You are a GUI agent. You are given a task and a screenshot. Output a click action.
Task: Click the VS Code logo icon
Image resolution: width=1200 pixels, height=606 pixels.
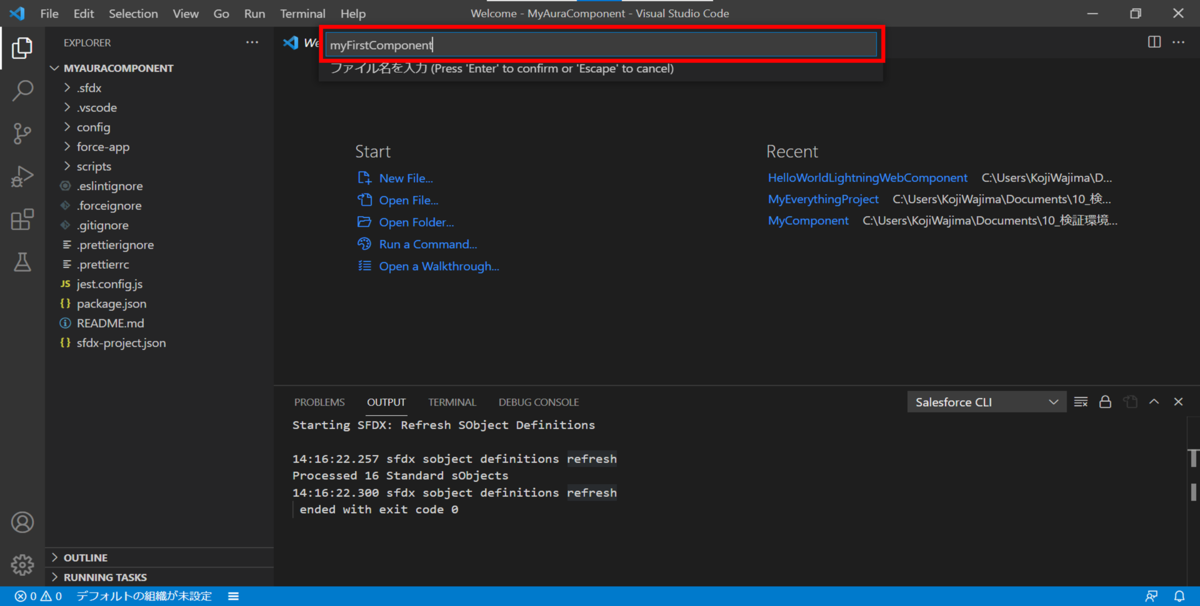[x=16, y=14]
